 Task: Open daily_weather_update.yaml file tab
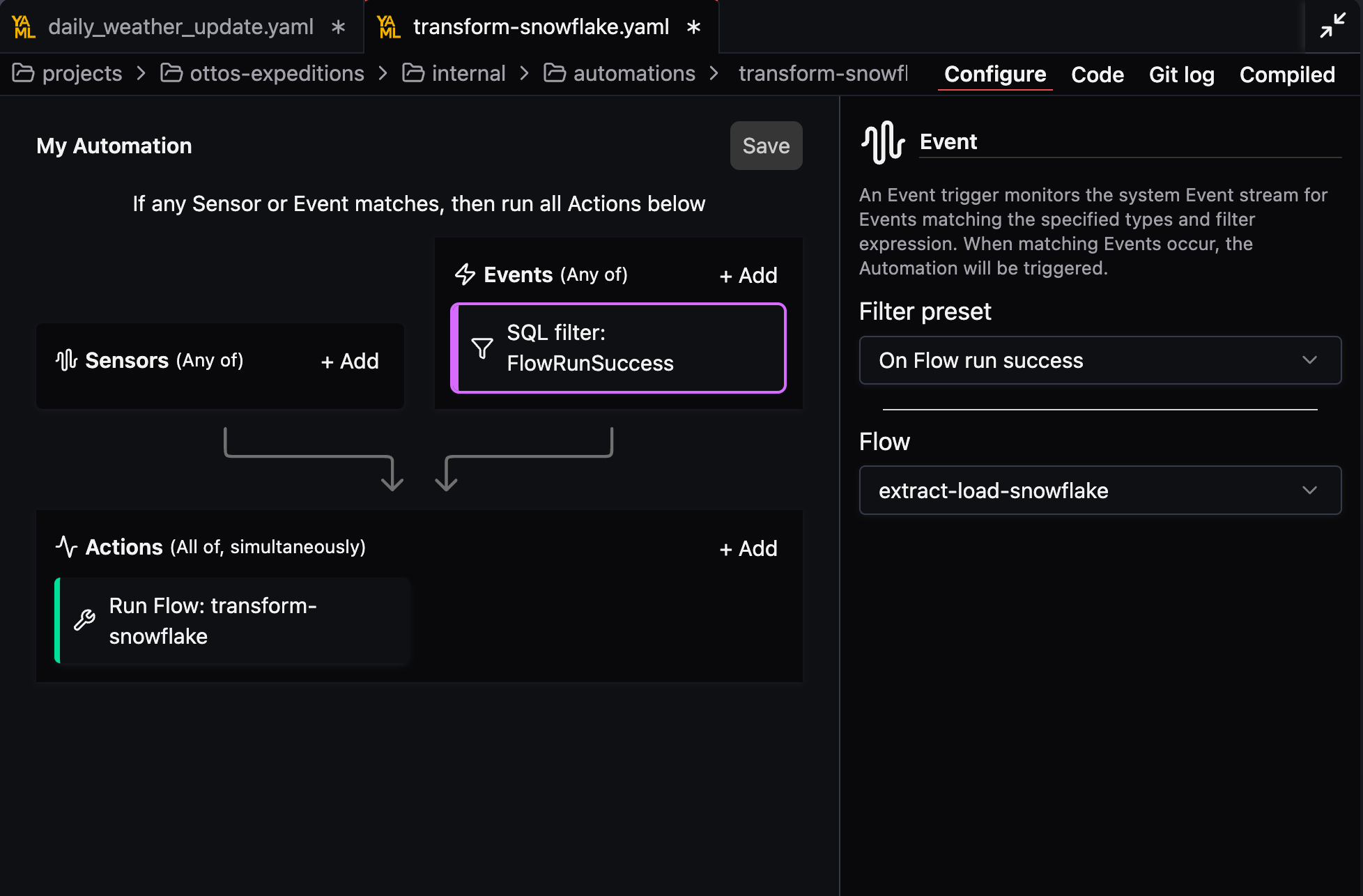(x=180, y=27)
